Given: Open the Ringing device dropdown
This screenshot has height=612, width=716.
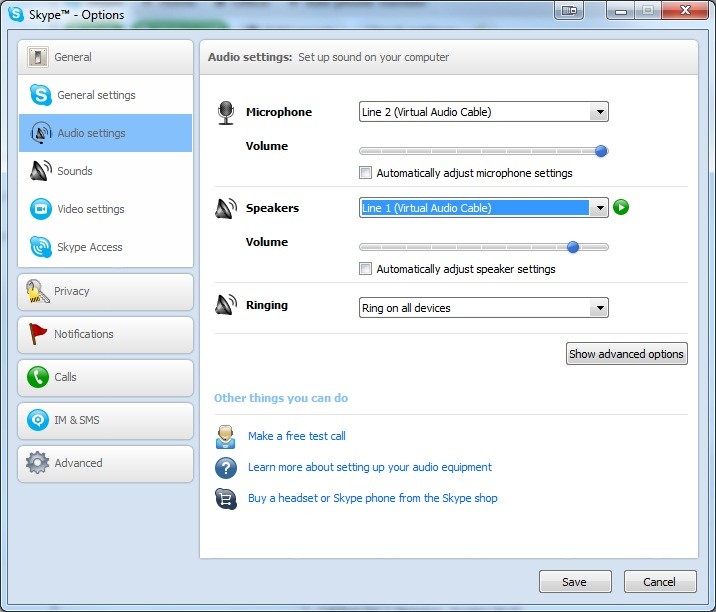Looking at the screenshot, I should click(484, 308).
